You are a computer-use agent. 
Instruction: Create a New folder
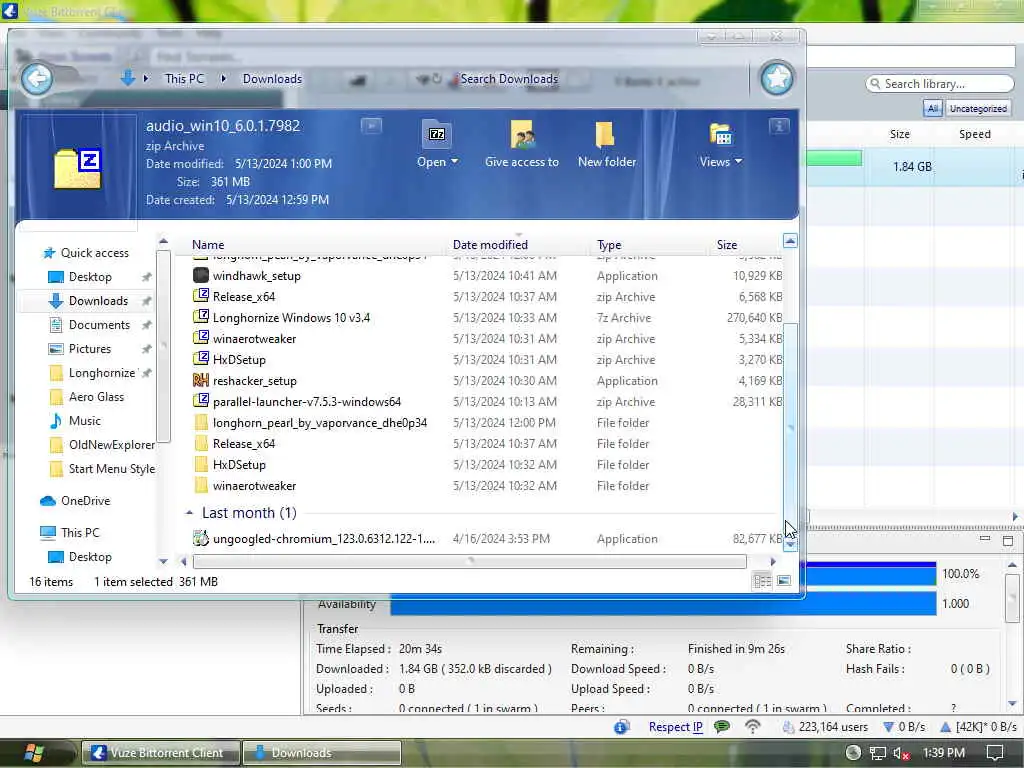[605, 135]
